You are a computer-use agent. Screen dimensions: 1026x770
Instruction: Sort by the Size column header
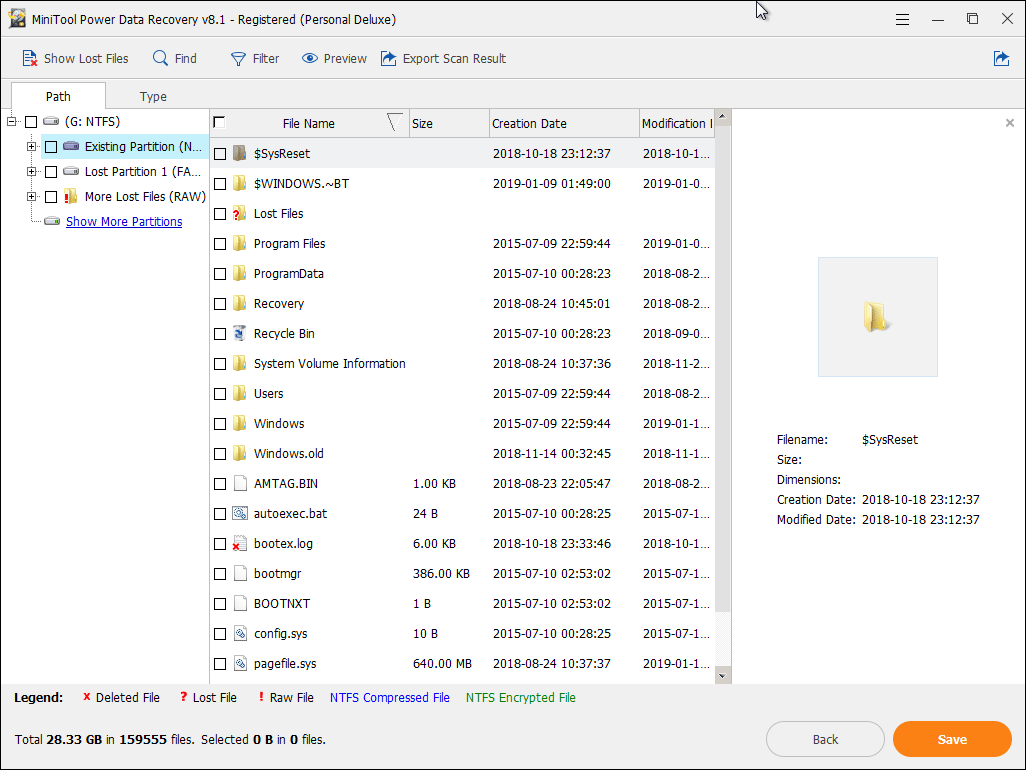(450, 123)
